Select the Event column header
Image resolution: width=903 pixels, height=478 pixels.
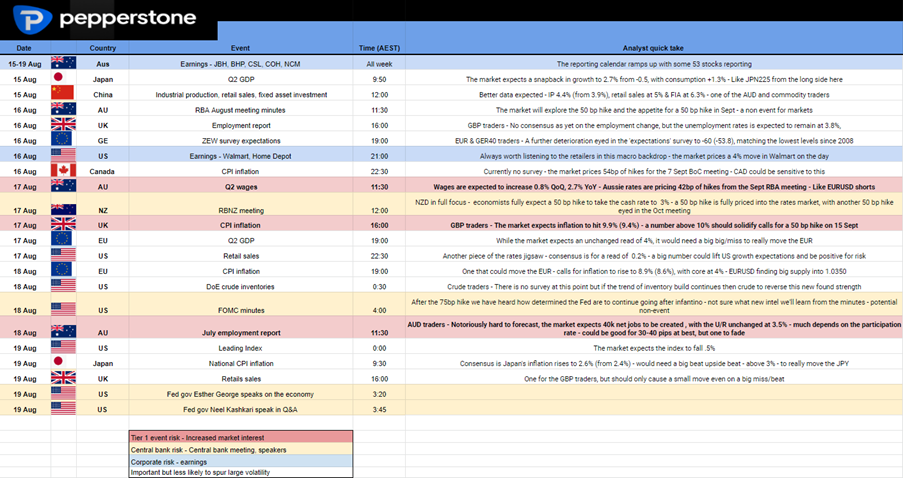pos(241,48)
